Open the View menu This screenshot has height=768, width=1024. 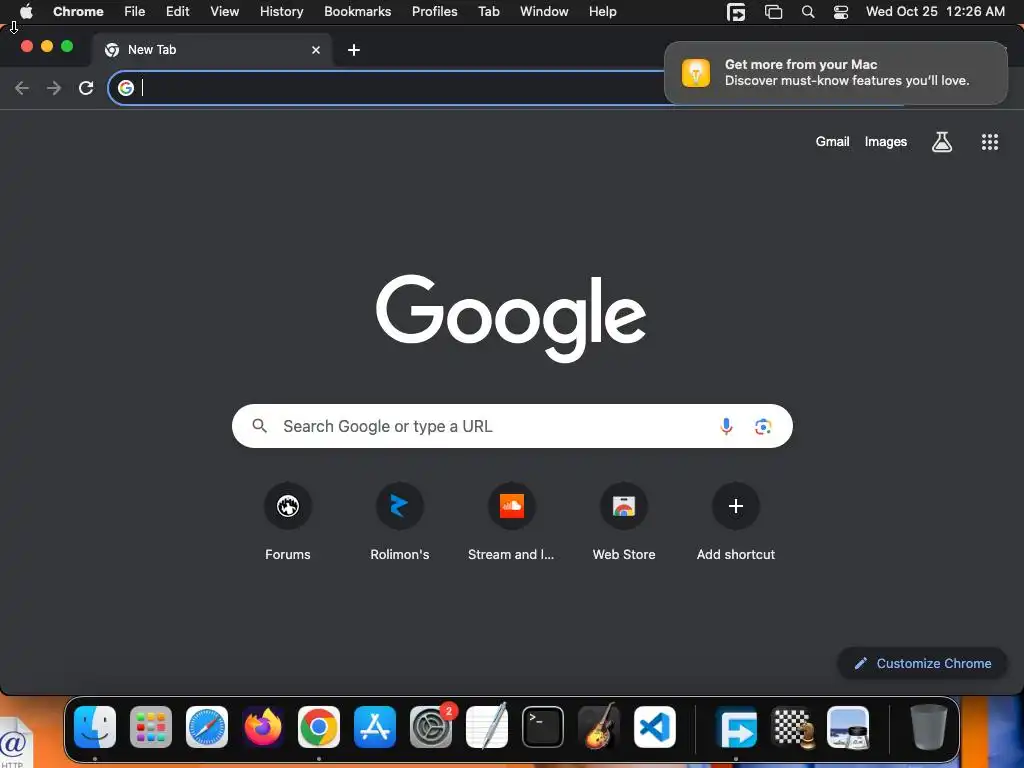225,12
